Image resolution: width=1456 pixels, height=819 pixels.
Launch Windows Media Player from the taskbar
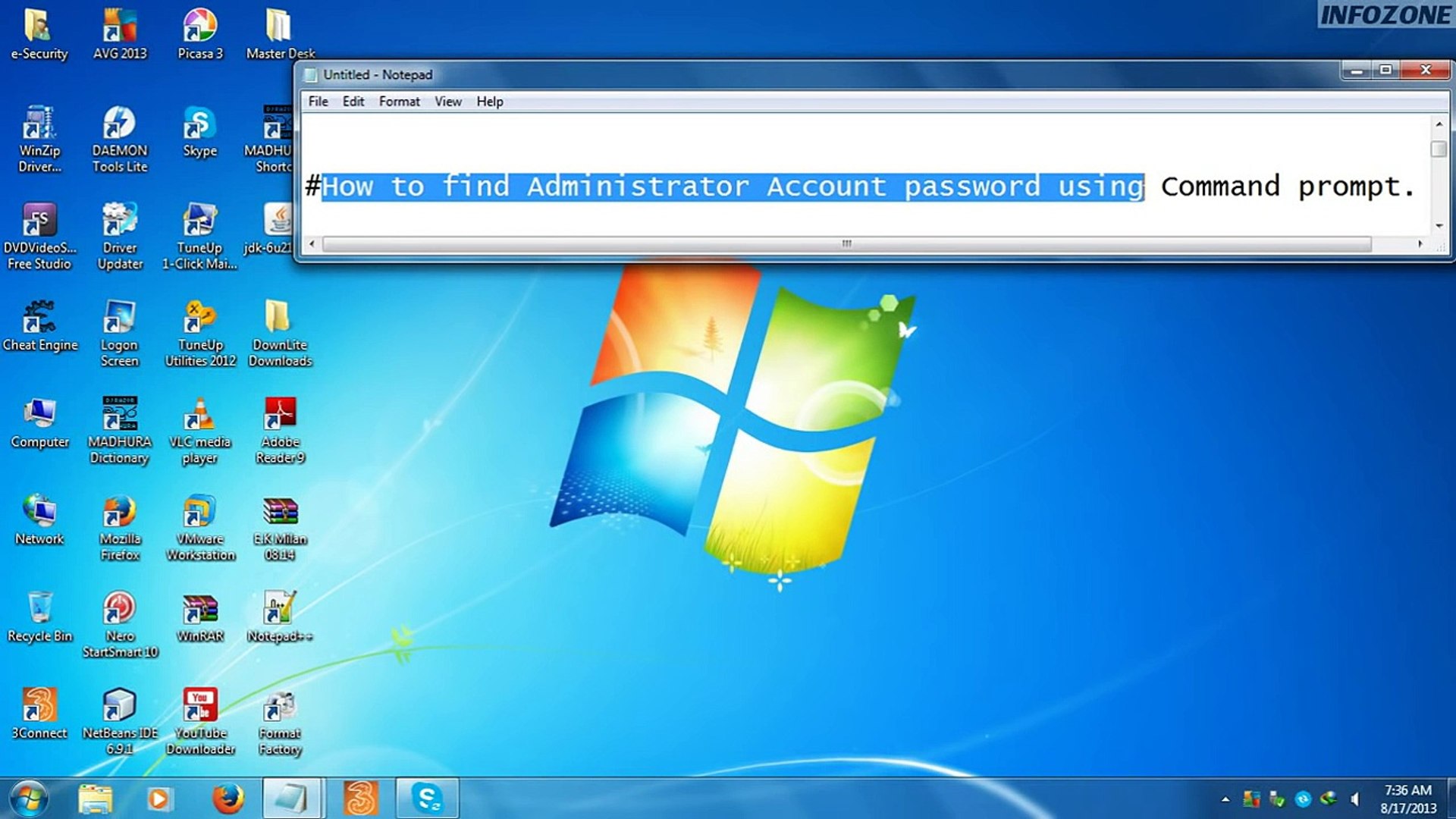(x=159, y=799)
